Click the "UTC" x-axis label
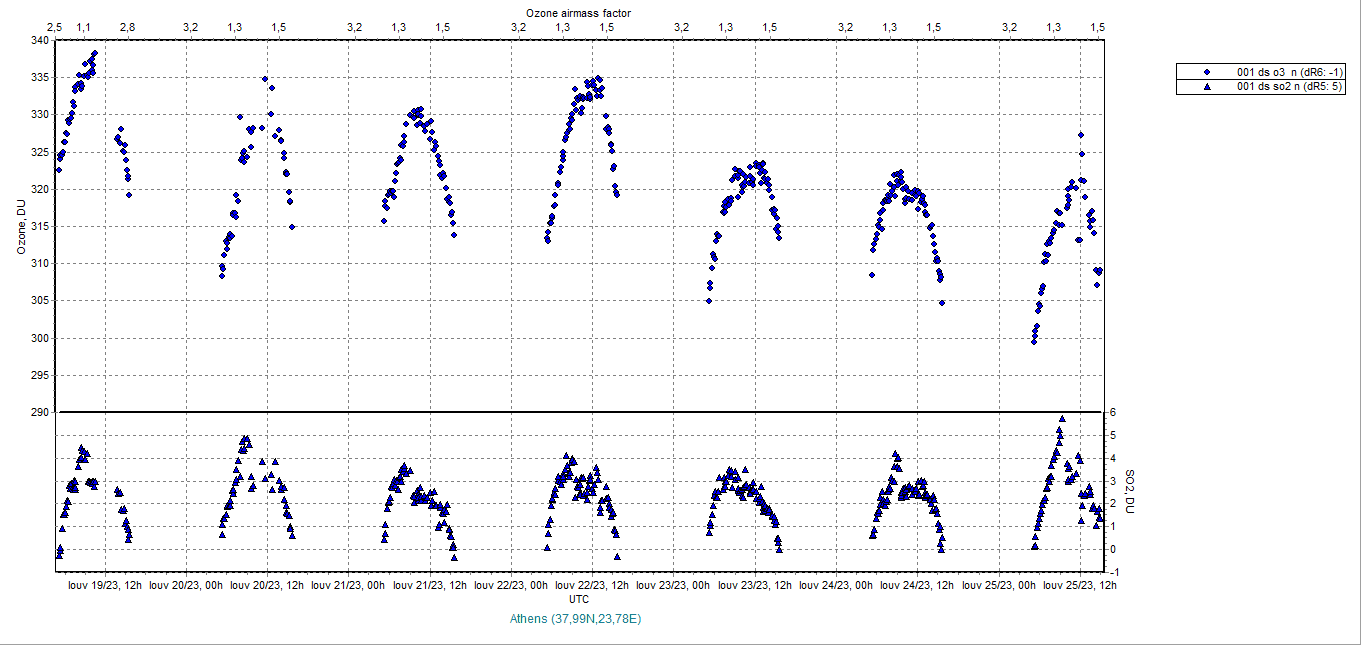This screenshot has height=645, width=1361. coord(578,598)
